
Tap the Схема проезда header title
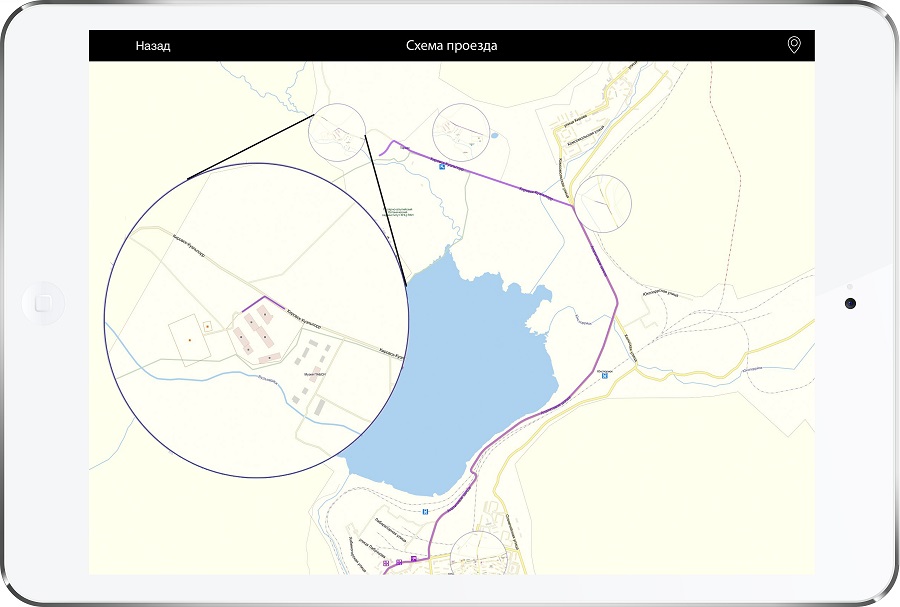(x=451, y=46)
